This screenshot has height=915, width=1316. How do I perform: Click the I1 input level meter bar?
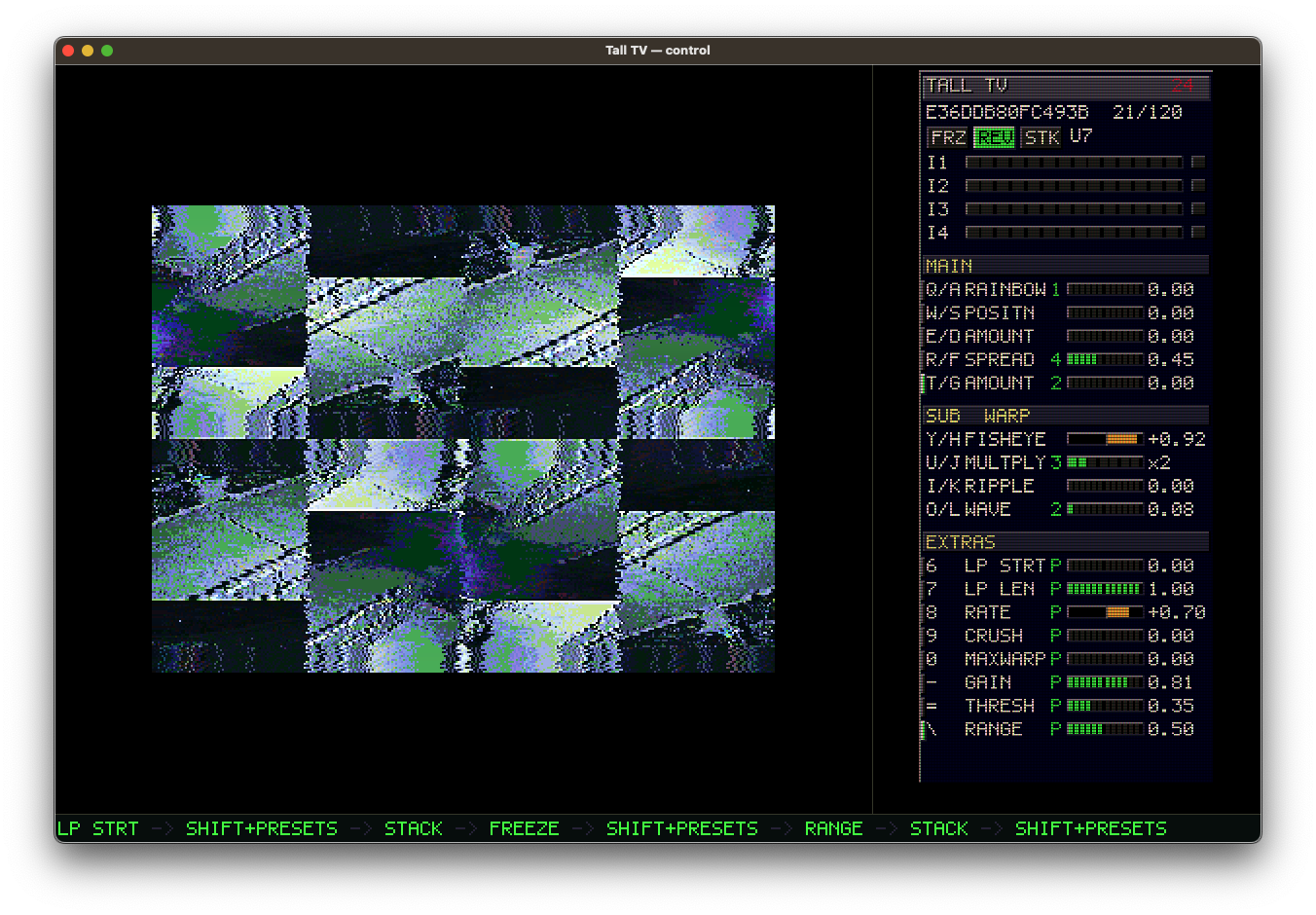click(x=1074, y=163)
